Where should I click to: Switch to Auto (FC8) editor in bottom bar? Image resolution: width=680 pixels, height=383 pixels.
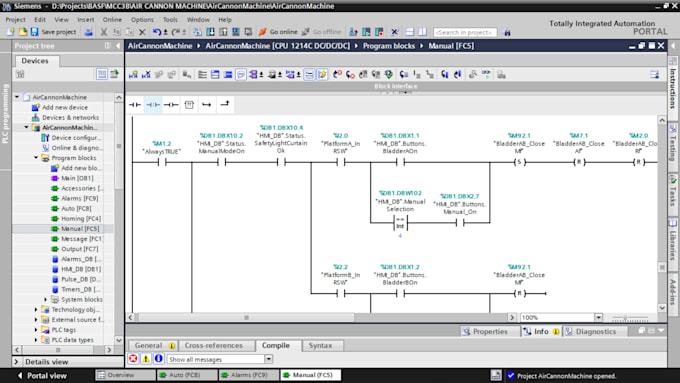[187, 375]
